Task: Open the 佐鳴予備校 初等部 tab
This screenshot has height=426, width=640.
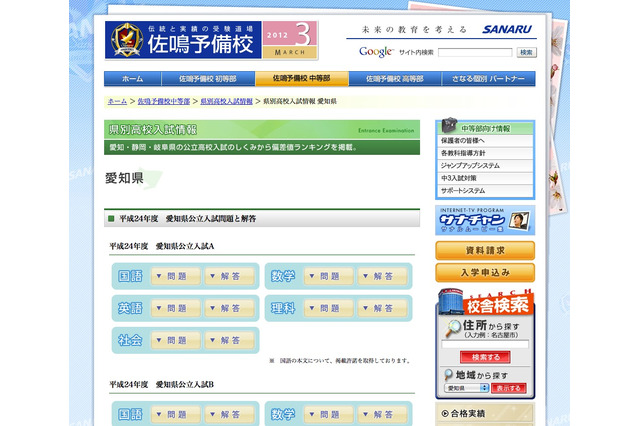Action: coord(208,79)
